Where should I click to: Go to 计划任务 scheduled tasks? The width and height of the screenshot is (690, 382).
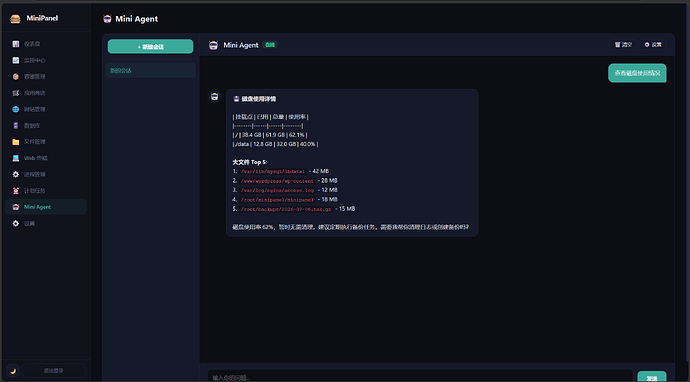[46, 191]
